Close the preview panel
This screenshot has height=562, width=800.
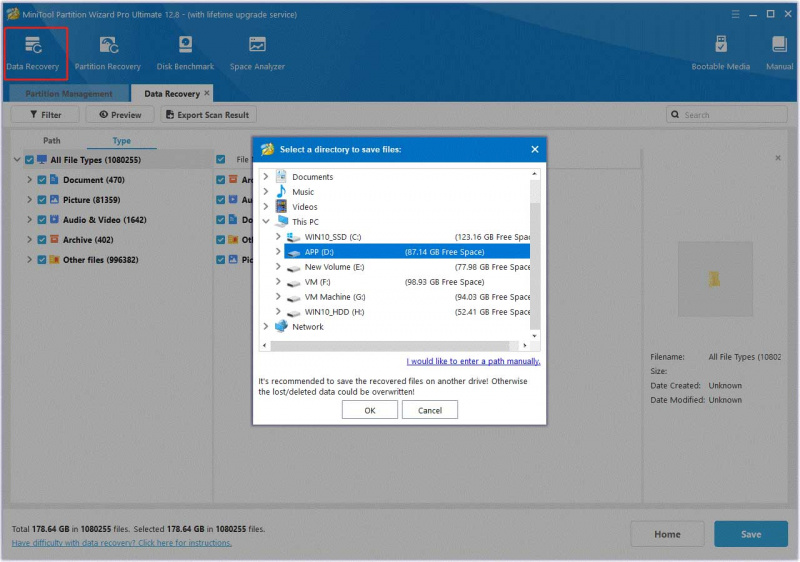click(x=778, y=158)
